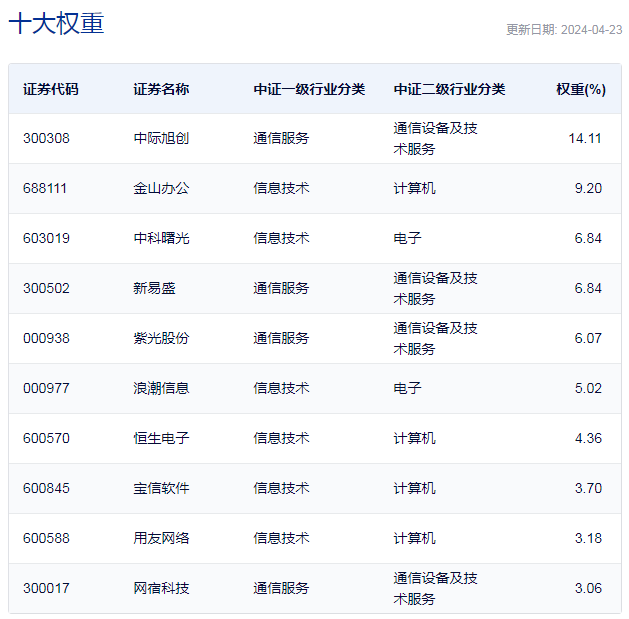629x619 pixels.
Task: Select stock name 浪潮信息
Action: (x=161, y=388)
